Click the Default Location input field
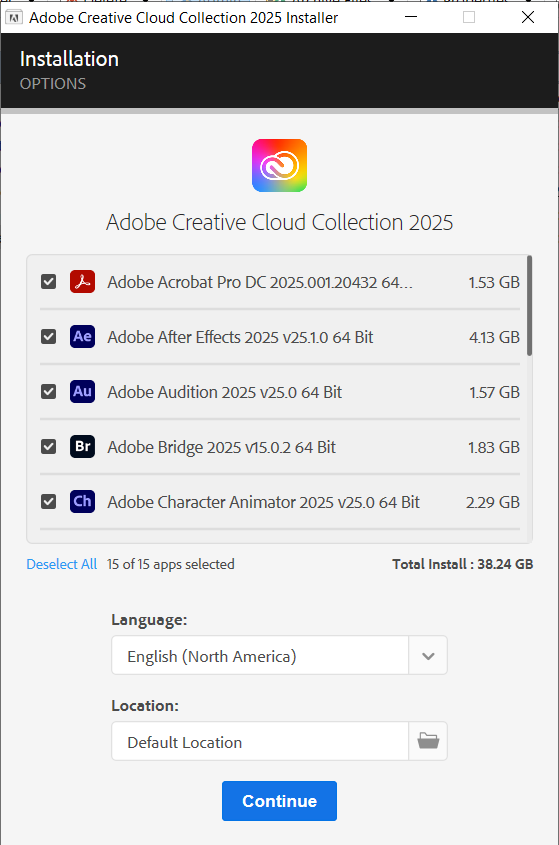This screenshot has width=559, height=845. coord(260,741)
